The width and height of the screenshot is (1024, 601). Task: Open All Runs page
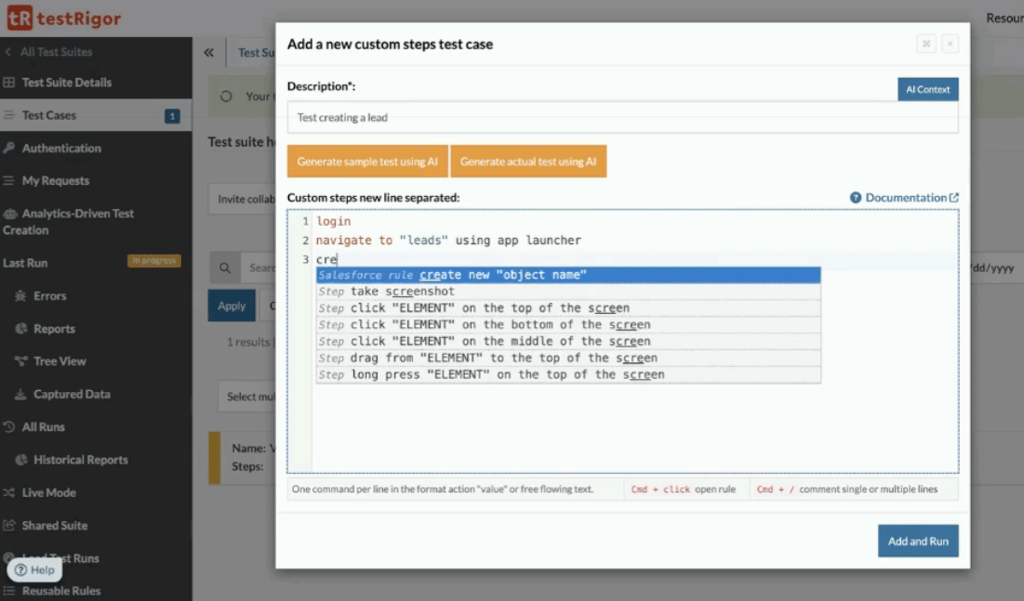point(43,427)
